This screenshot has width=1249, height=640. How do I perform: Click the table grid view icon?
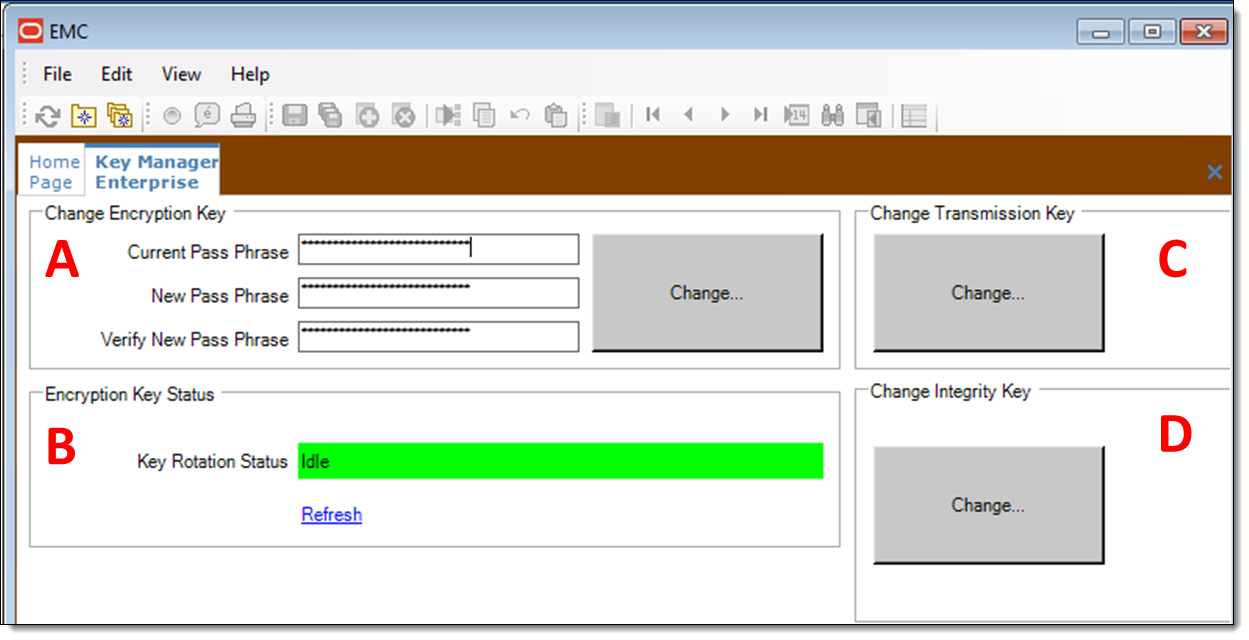point(914,116)
